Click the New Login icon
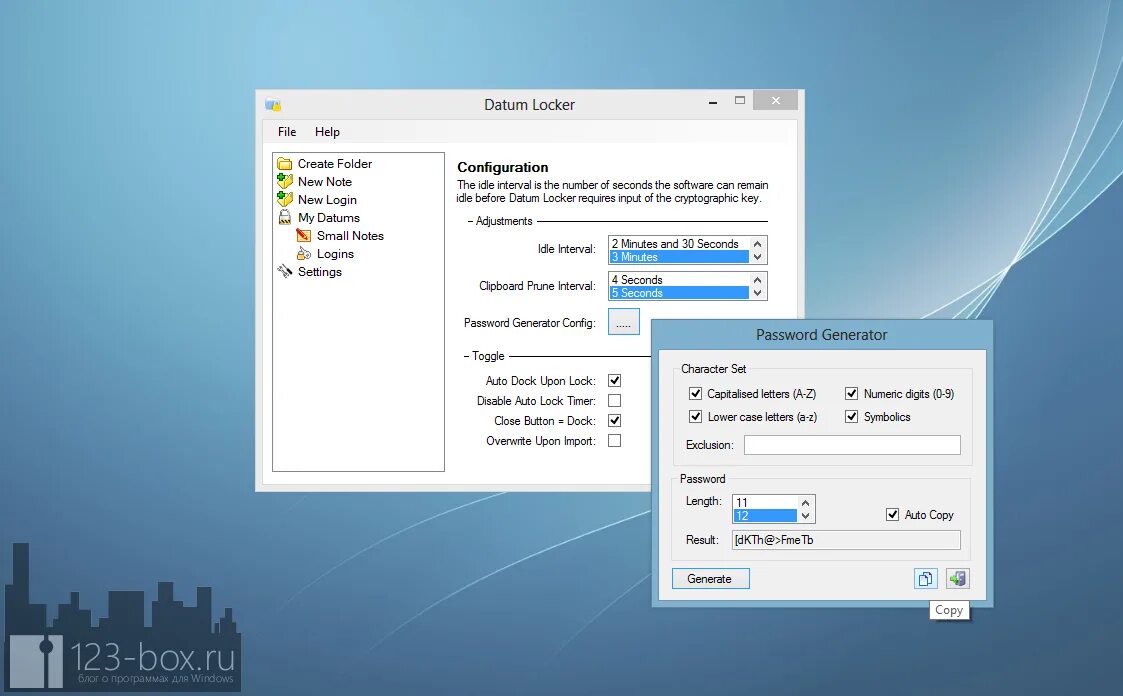Screen dimensions: 1123x696 tap(285, 200)
